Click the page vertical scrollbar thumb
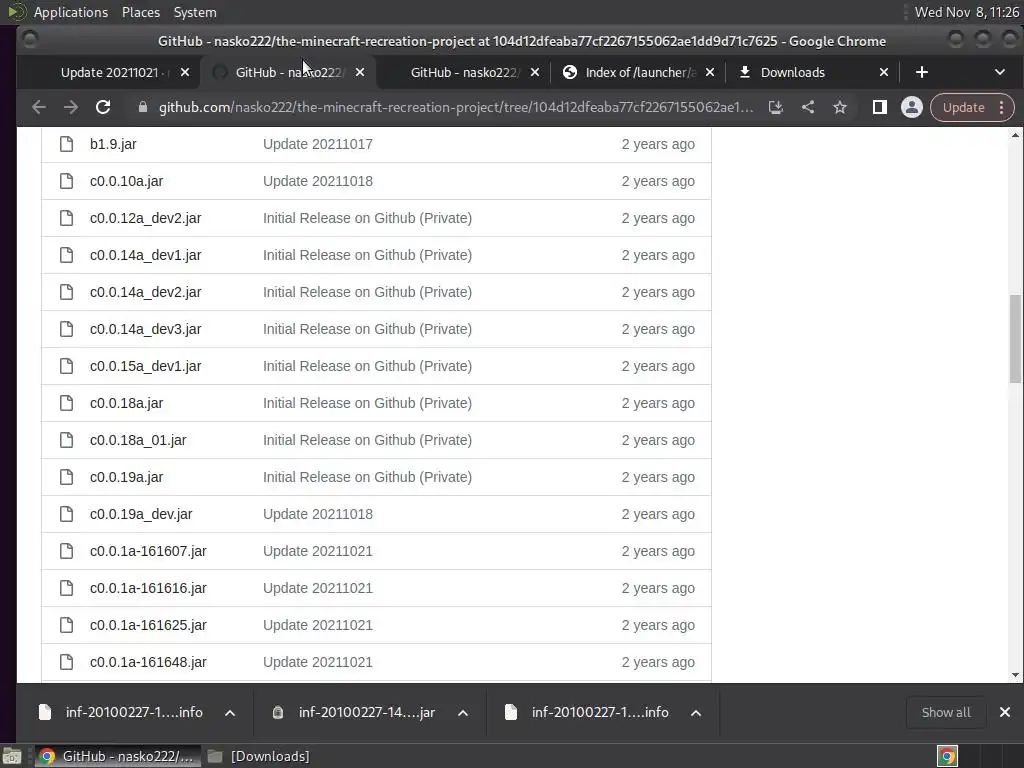Screen dimensions: 1024x768 click(x=1015, y=338)
